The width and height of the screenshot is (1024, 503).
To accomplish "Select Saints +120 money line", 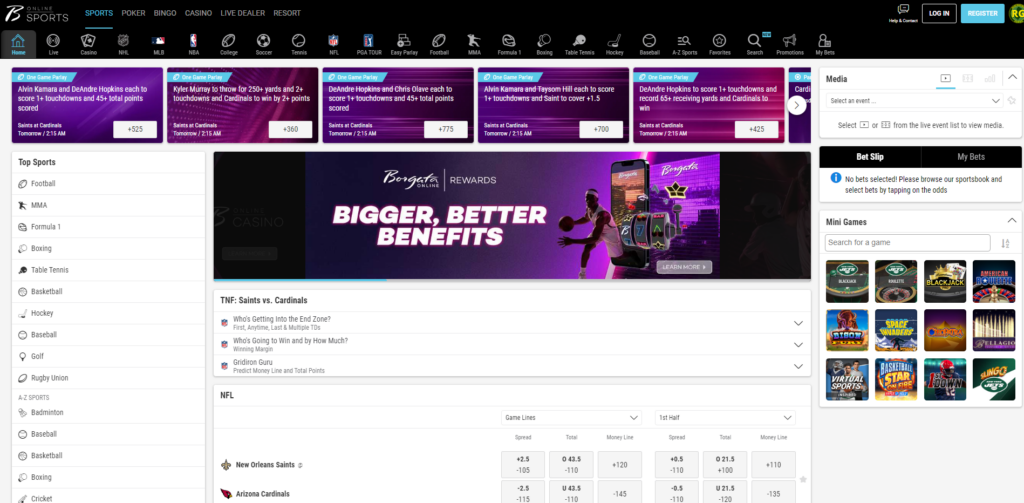I will [x=620, y=464].
